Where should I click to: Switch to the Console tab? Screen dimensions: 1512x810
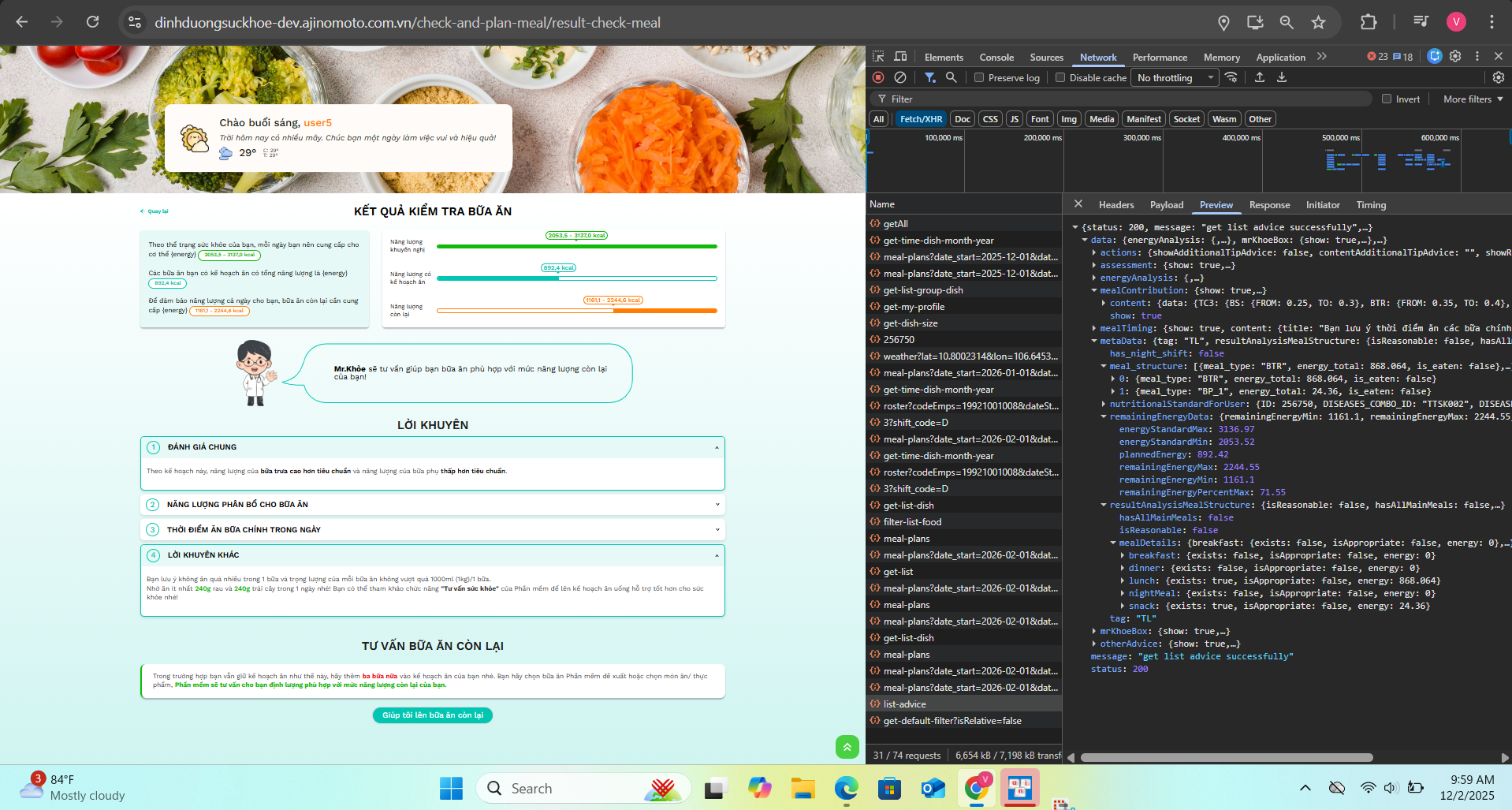(996, 57)
